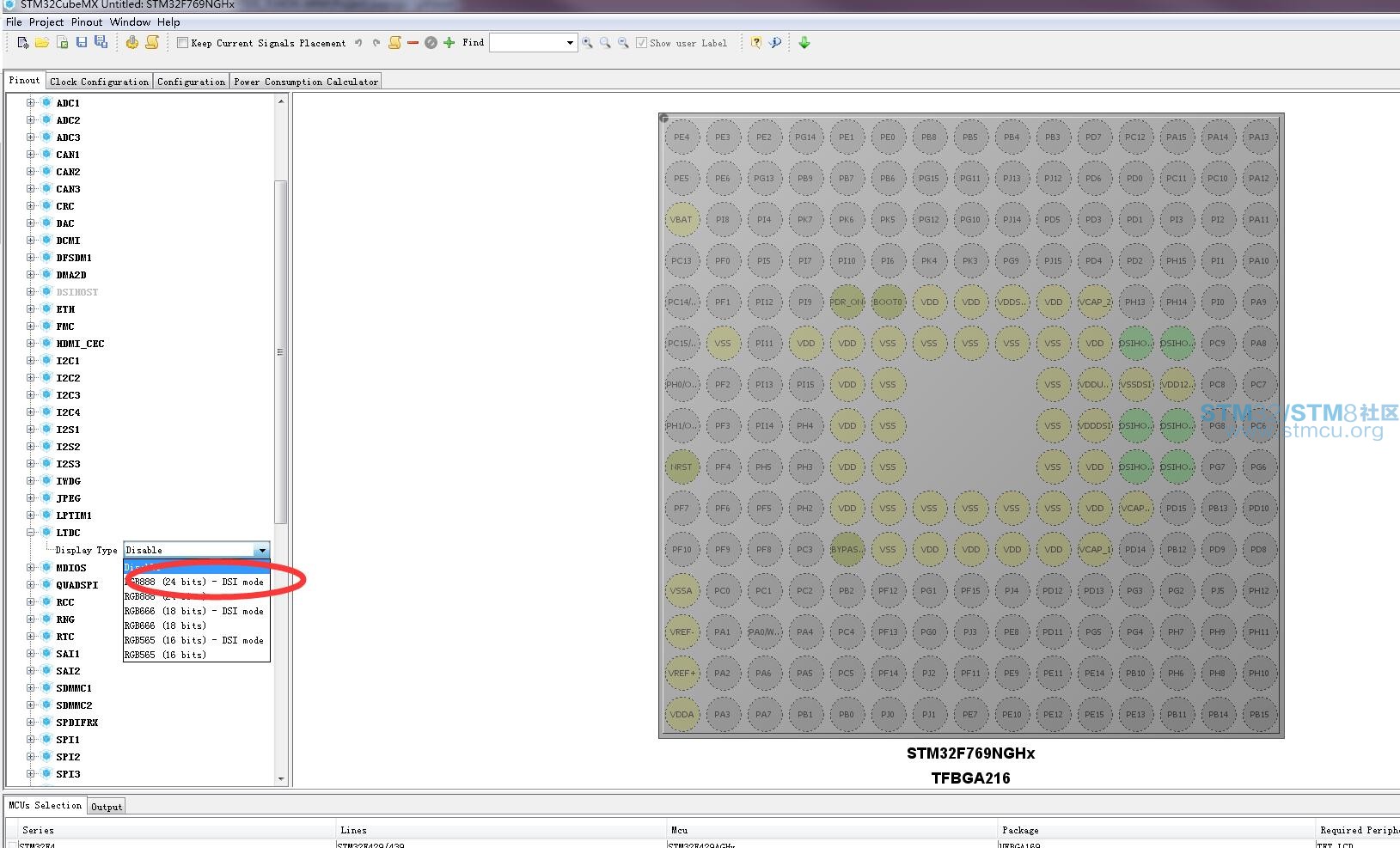Select RGB565 (16 bits) - DSI mode option
Image resolution: width=1400 pixels, height=848 pixels.
[197, 640]
